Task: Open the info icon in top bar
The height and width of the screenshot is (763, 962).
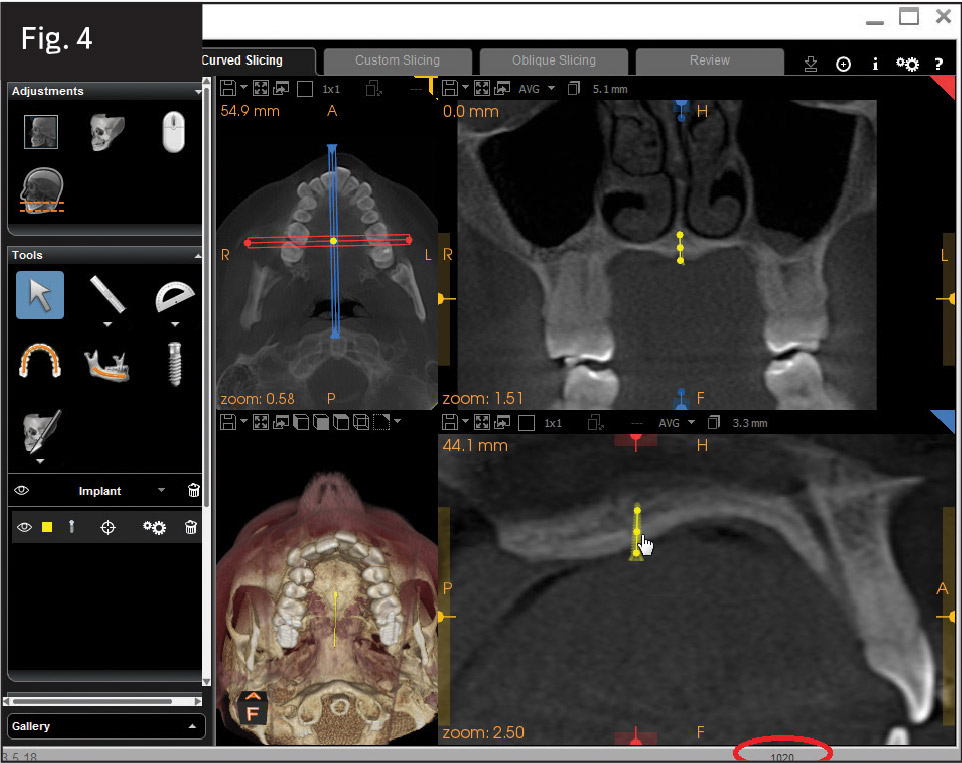Action: pos(875,63)
